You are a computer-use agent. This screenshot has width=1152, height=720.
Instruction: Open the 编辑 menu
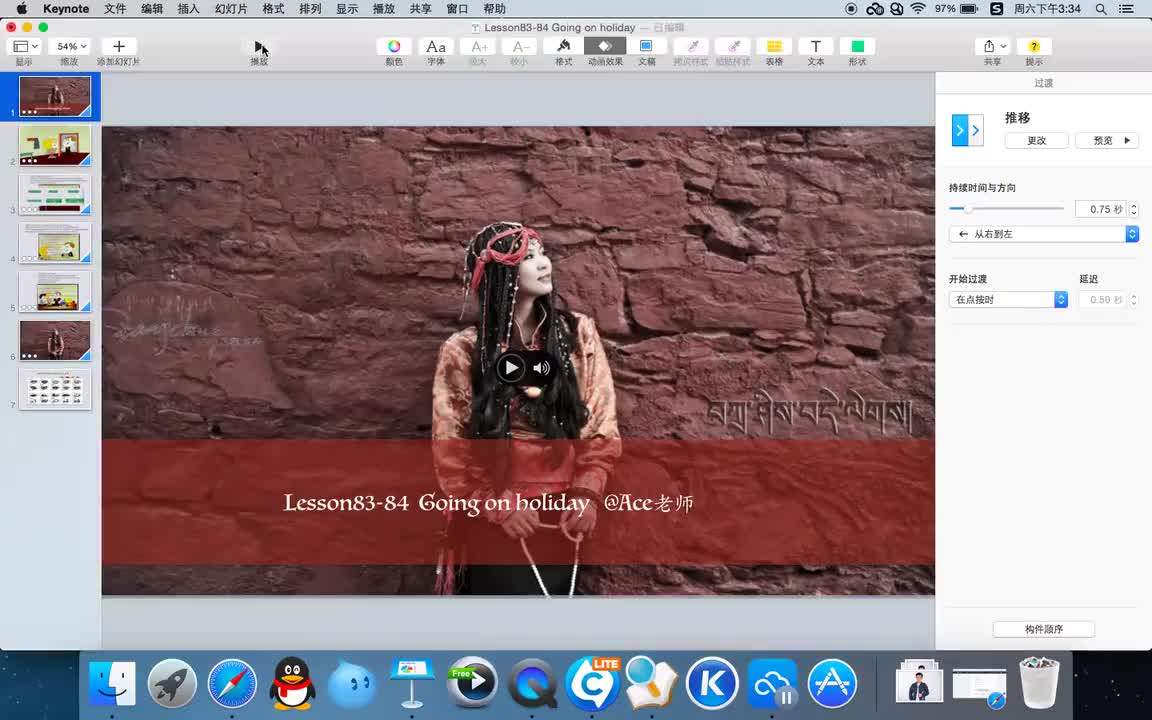tap(152, 9)
